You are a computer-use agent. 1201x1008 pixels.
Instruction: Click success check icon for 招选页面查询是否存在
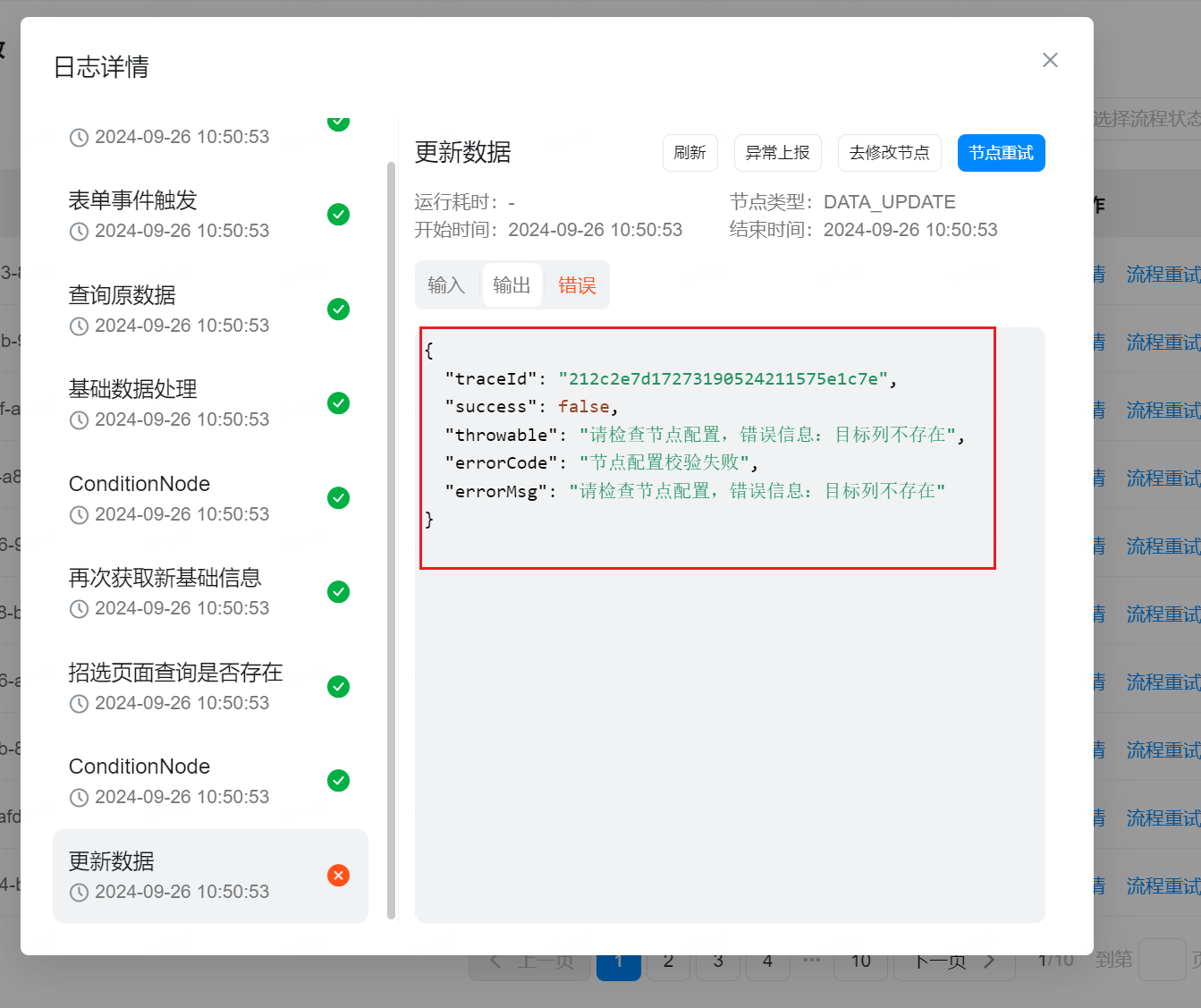(338, 687)
